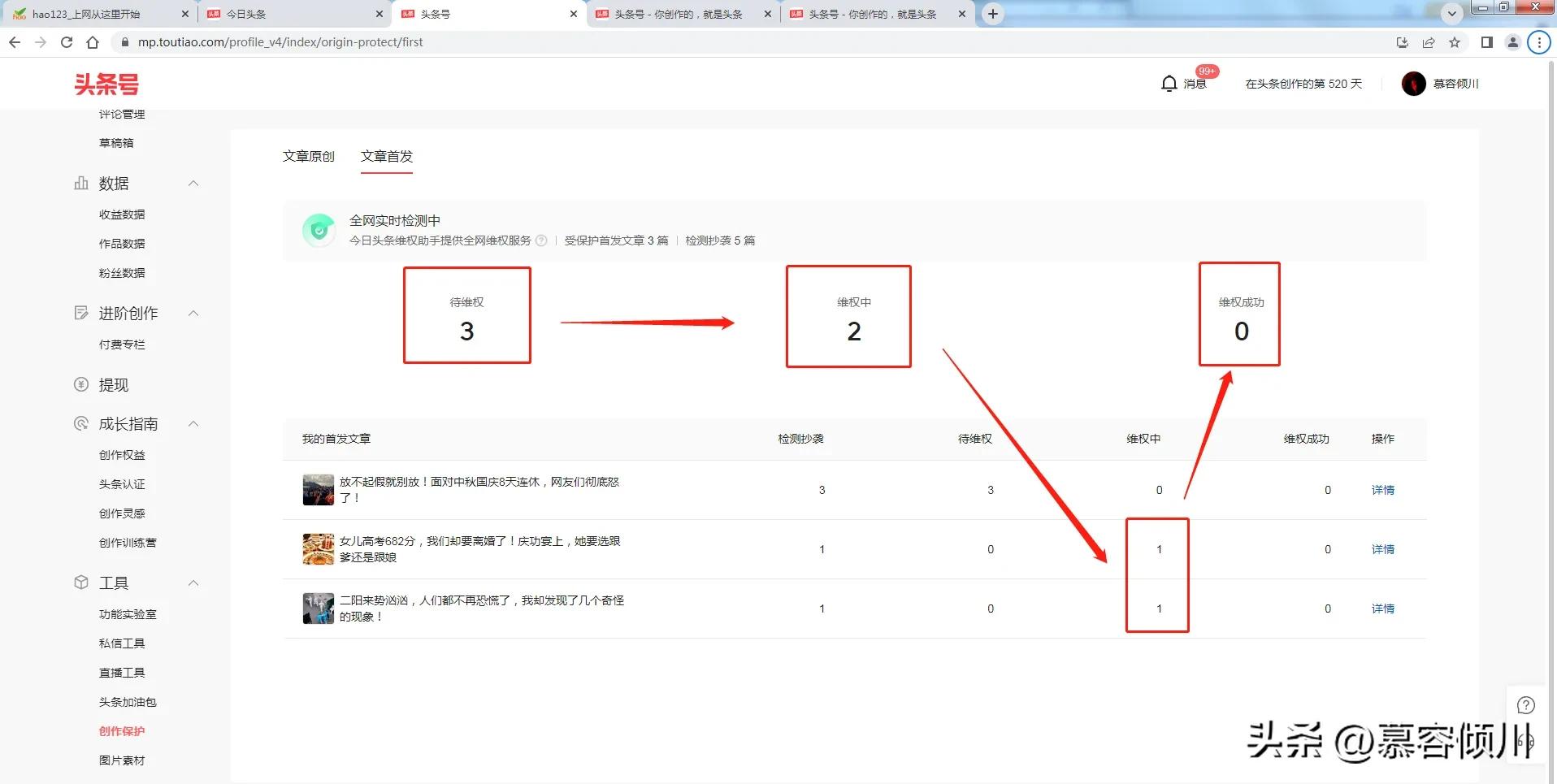Collapse the 成长指南 section chevron

point(193,423)
